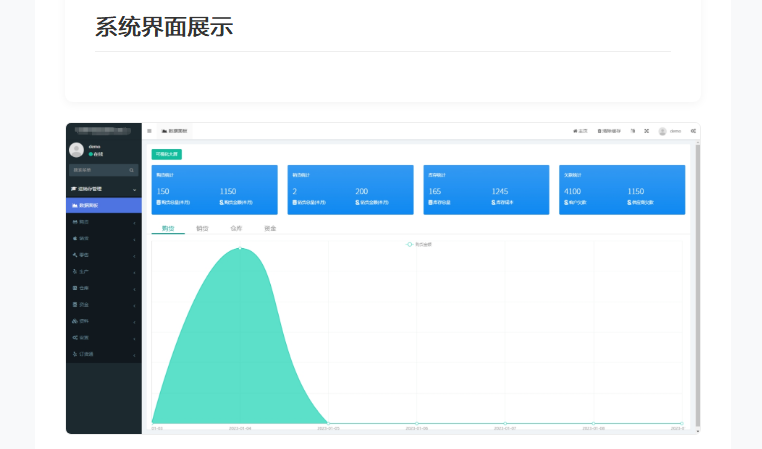Click the 资料 icon in sidebar
The image size is (762, 449).
(74, 321)
